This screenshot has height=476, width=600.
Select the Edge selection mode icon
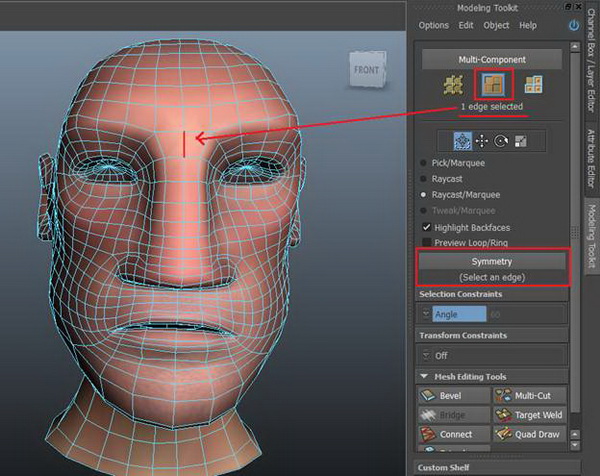[x=493, y=84]
